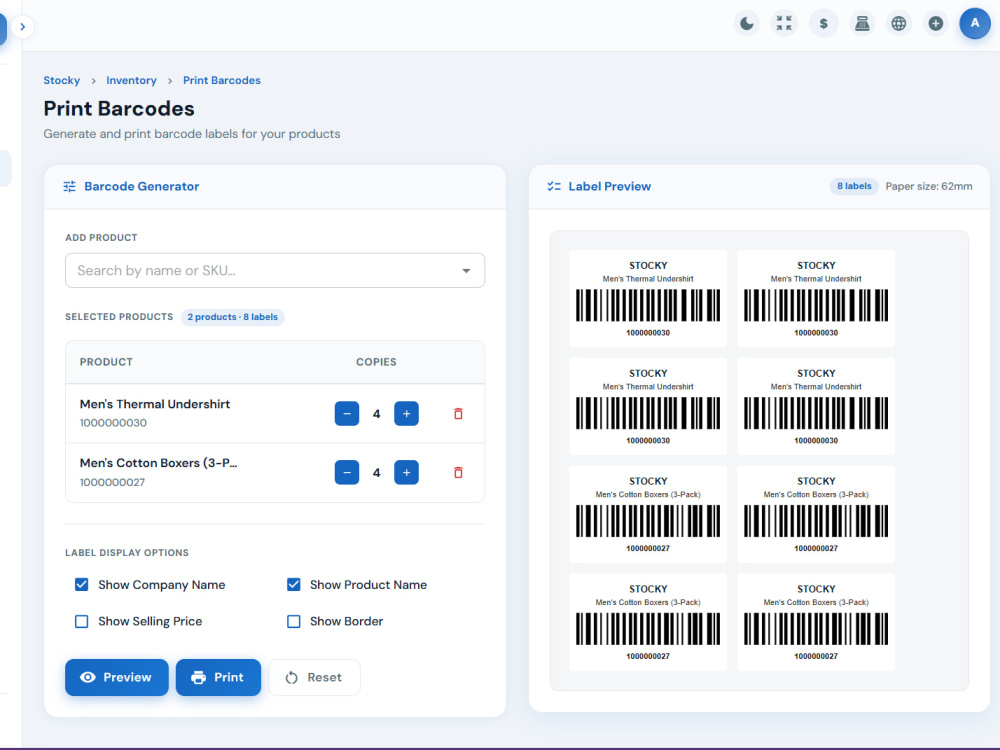Delete Men's Cotton Boxers row
Image resolution: width=1000 pixels, height=750 pixels.
[x=458, y=473]
